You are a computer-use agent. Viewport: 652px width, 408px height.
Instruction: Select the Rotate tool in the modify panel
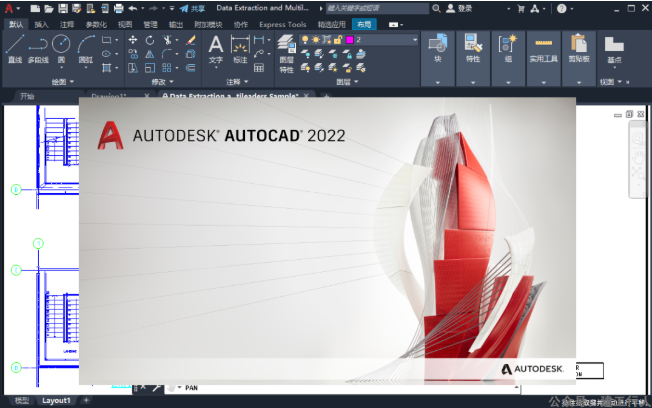pos(150,40)
